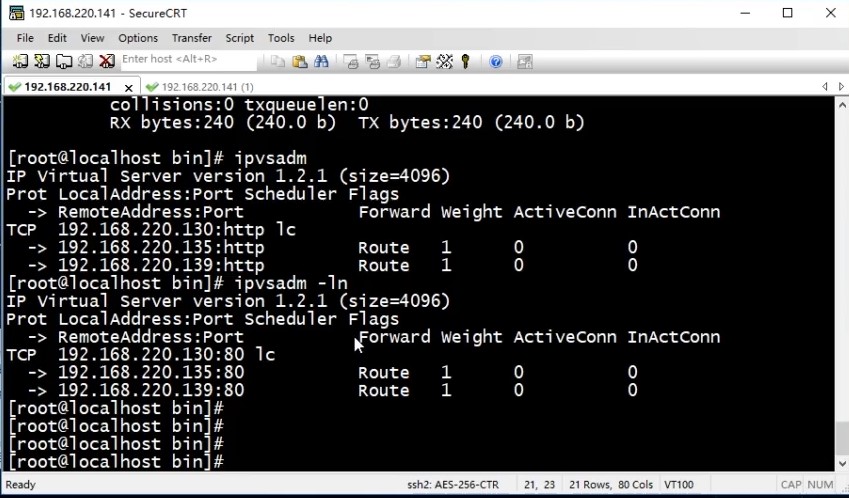This screenshot has width=849, height=498.
Task: Click the last toolbar icon after Help
Action: click(x=525, y=61)
